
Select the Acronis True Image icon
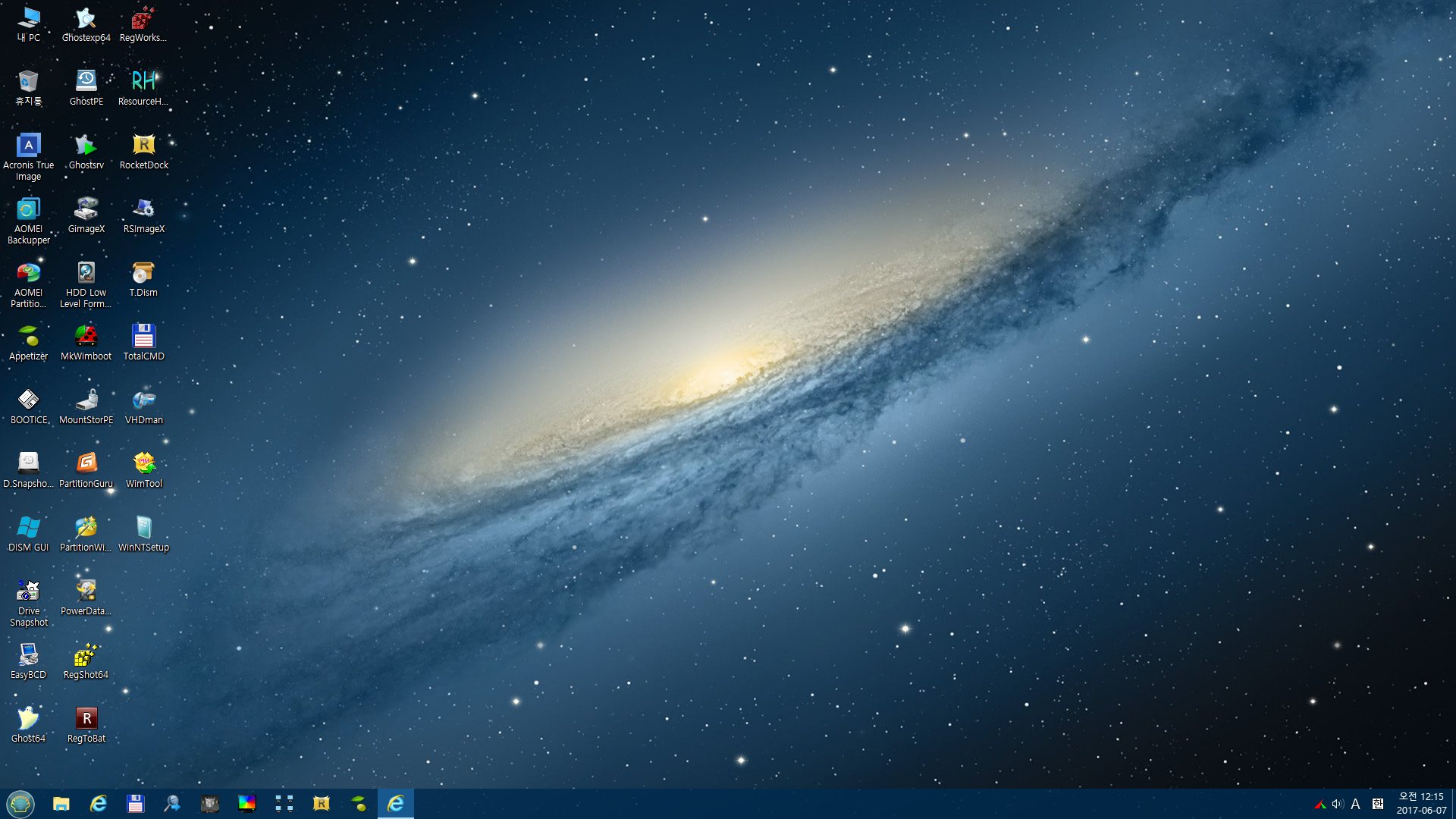(x=29, y=157)
